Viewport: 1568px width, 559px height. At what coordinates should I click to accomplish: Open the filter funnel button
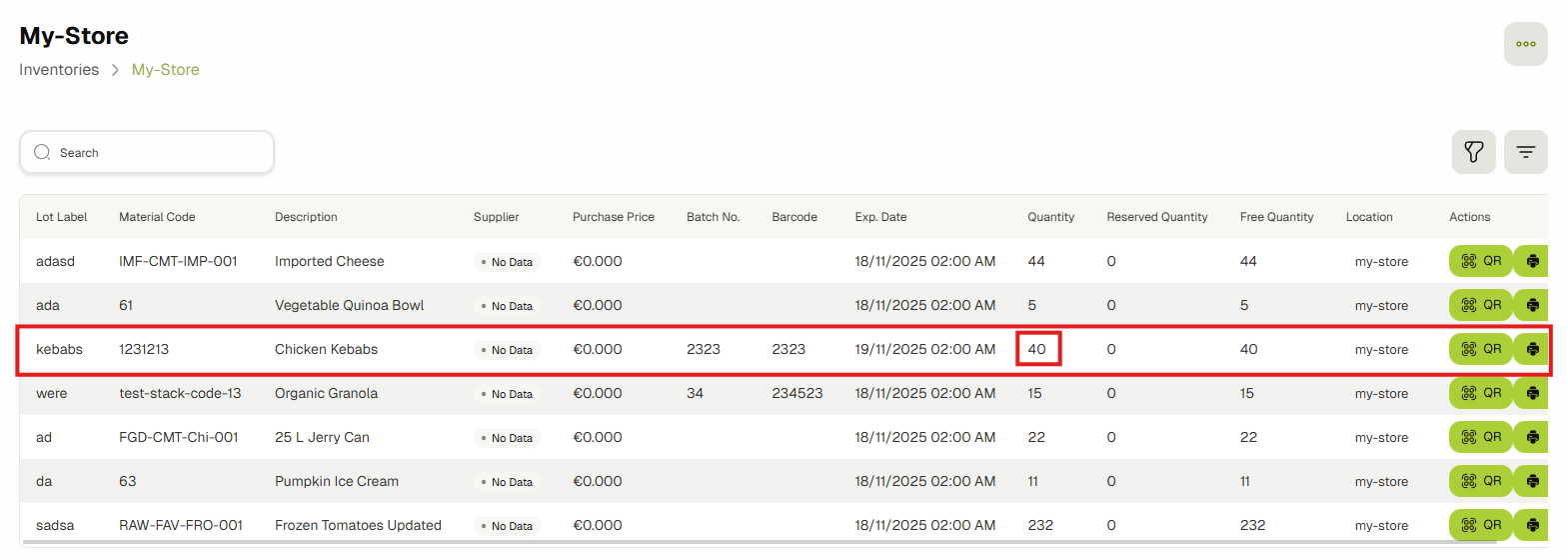[x=1473, y=152]
